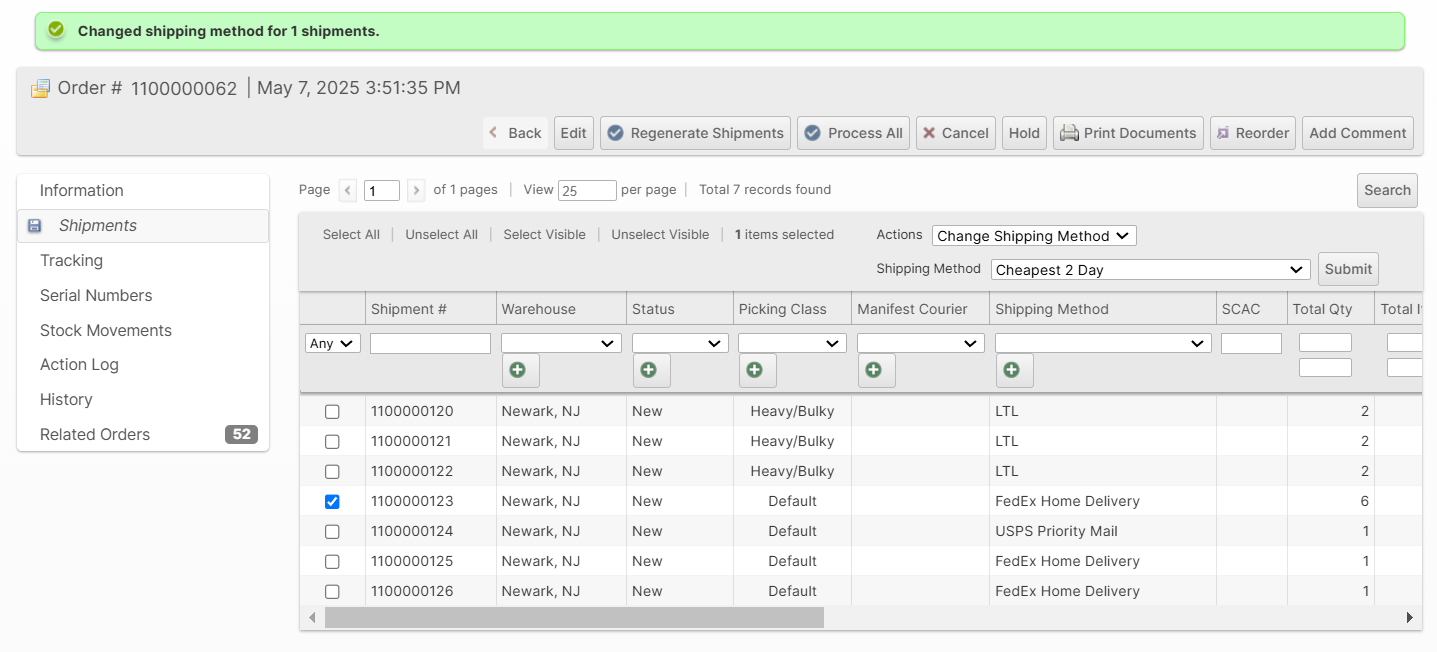Click the horizontal scrollbar right arrow

coord(1410,618)
